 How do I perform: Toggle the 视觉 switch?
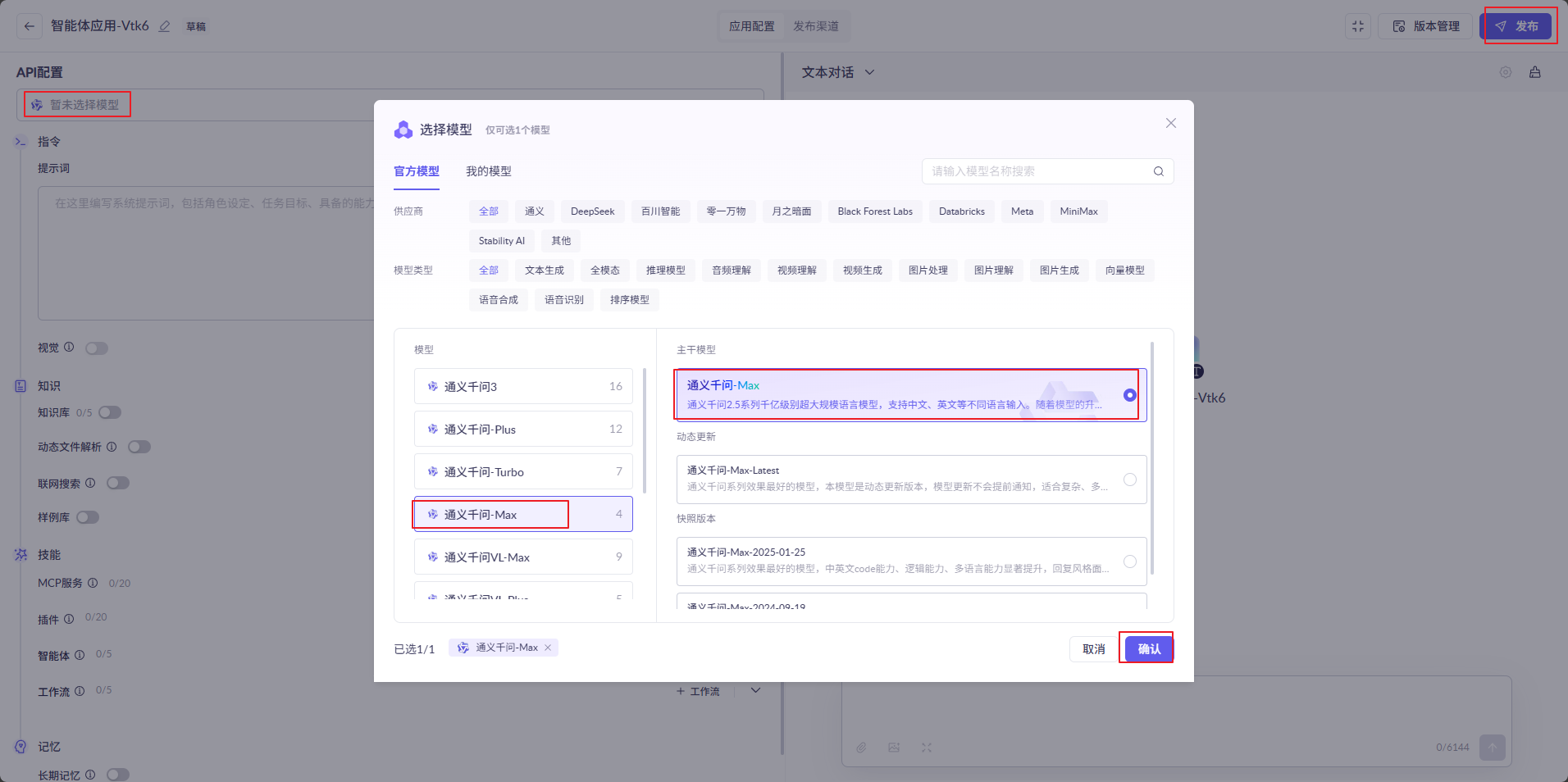[97, 348]
